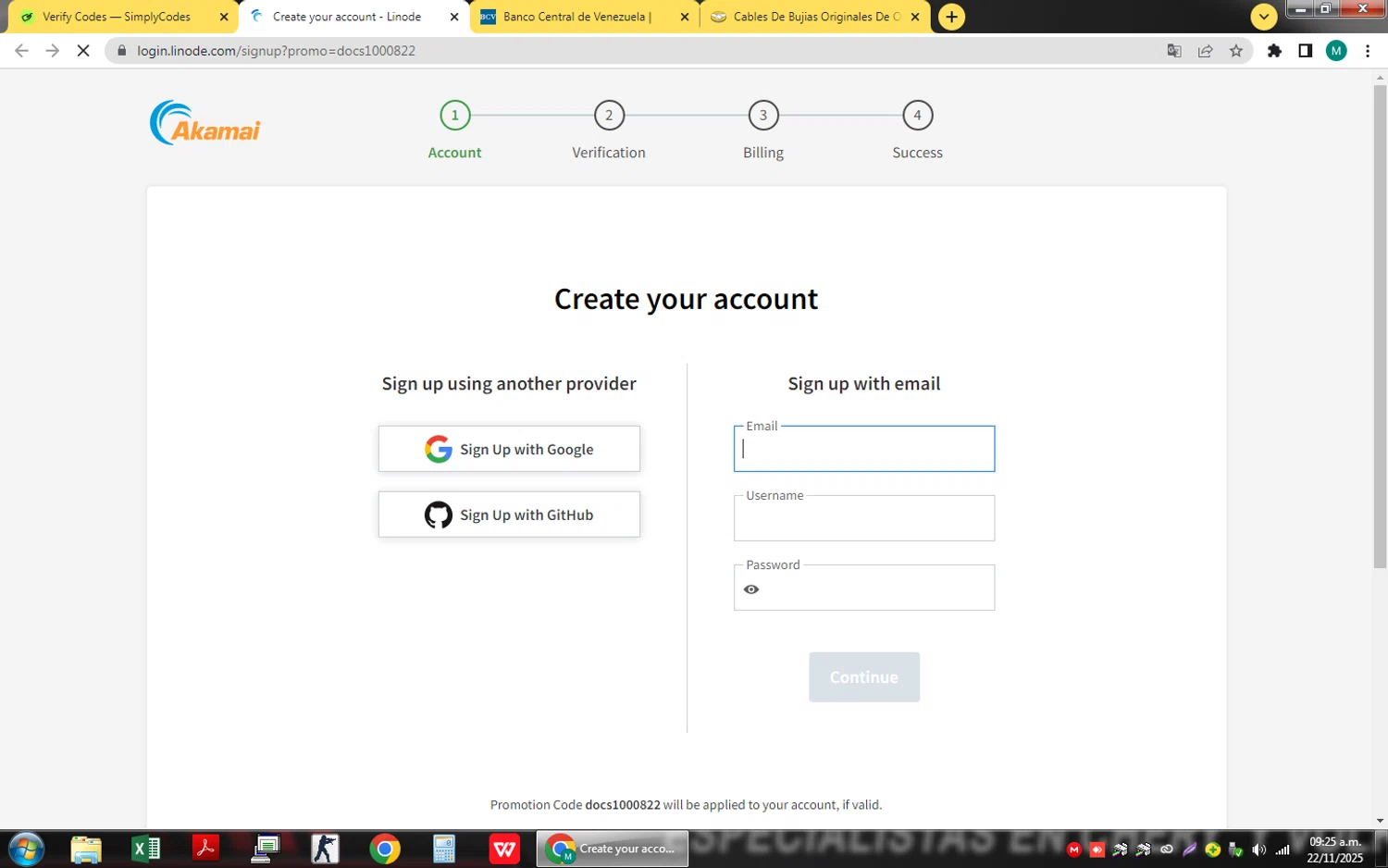The image size is (1388, 868).
Task: Open Creative Cloud tray icon
Action: point(1166,849)
